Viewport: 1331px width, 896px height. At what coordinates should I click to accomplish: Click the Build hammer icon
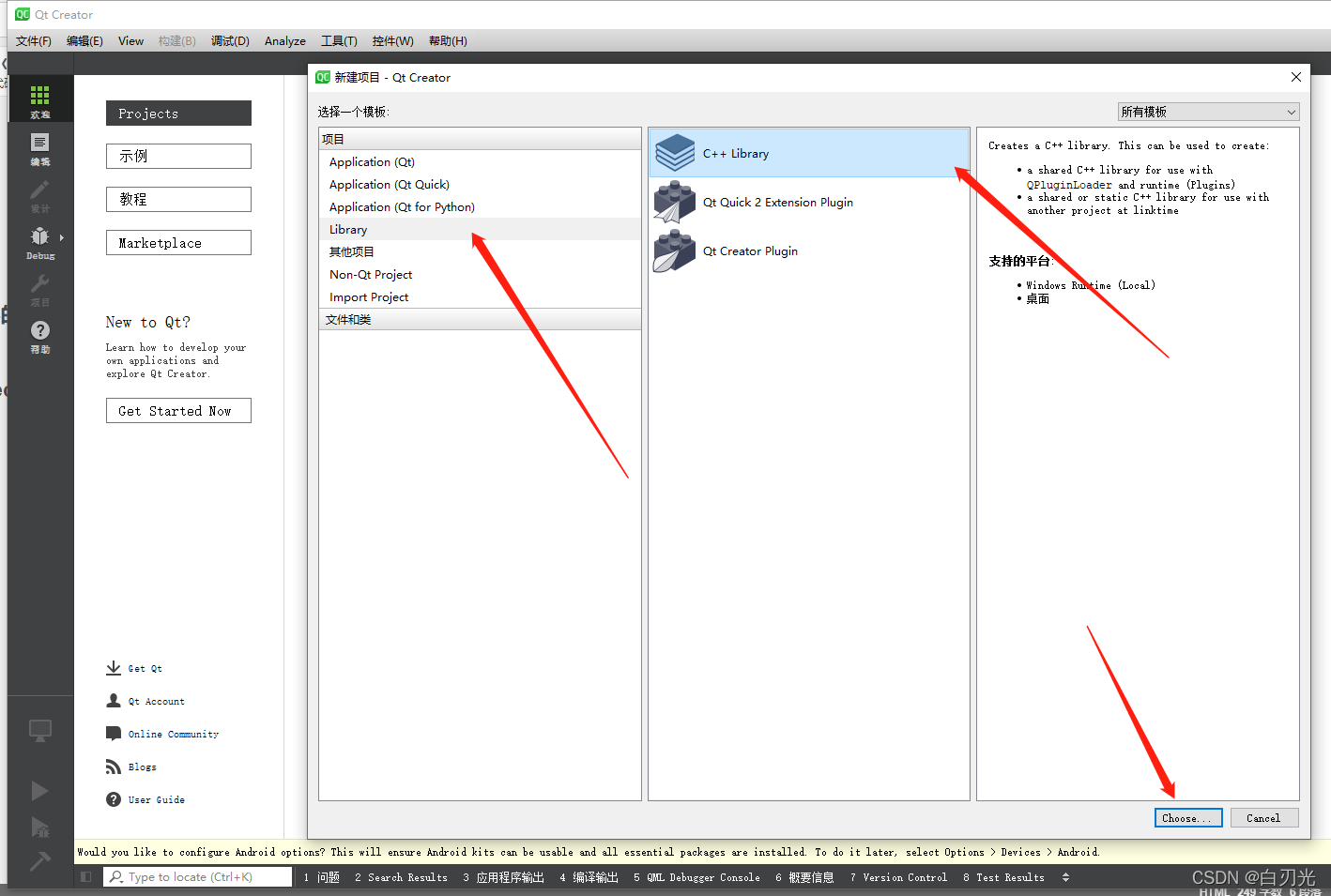coord(39,861)
